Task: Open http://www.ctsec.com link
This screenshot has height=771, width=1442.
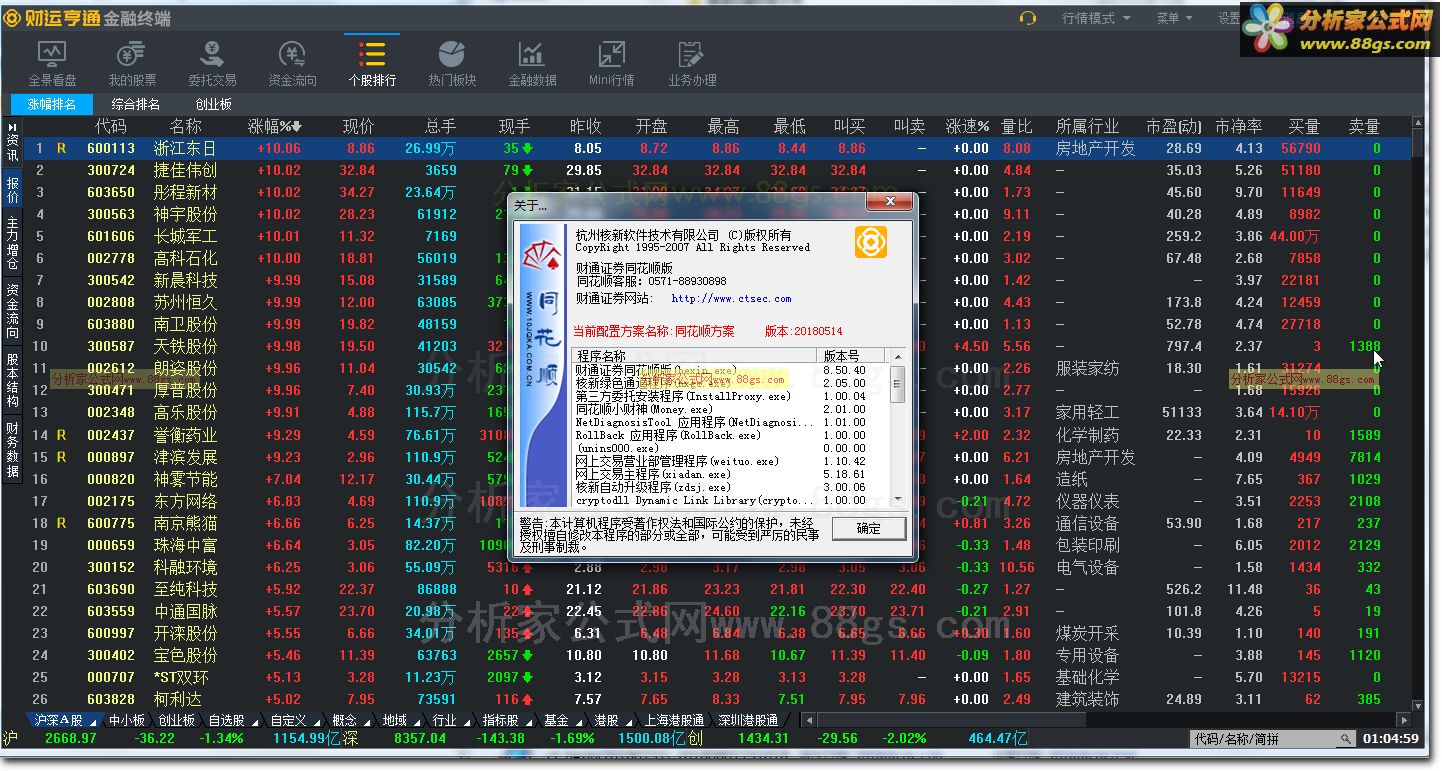Action: [x=731, y=298]
